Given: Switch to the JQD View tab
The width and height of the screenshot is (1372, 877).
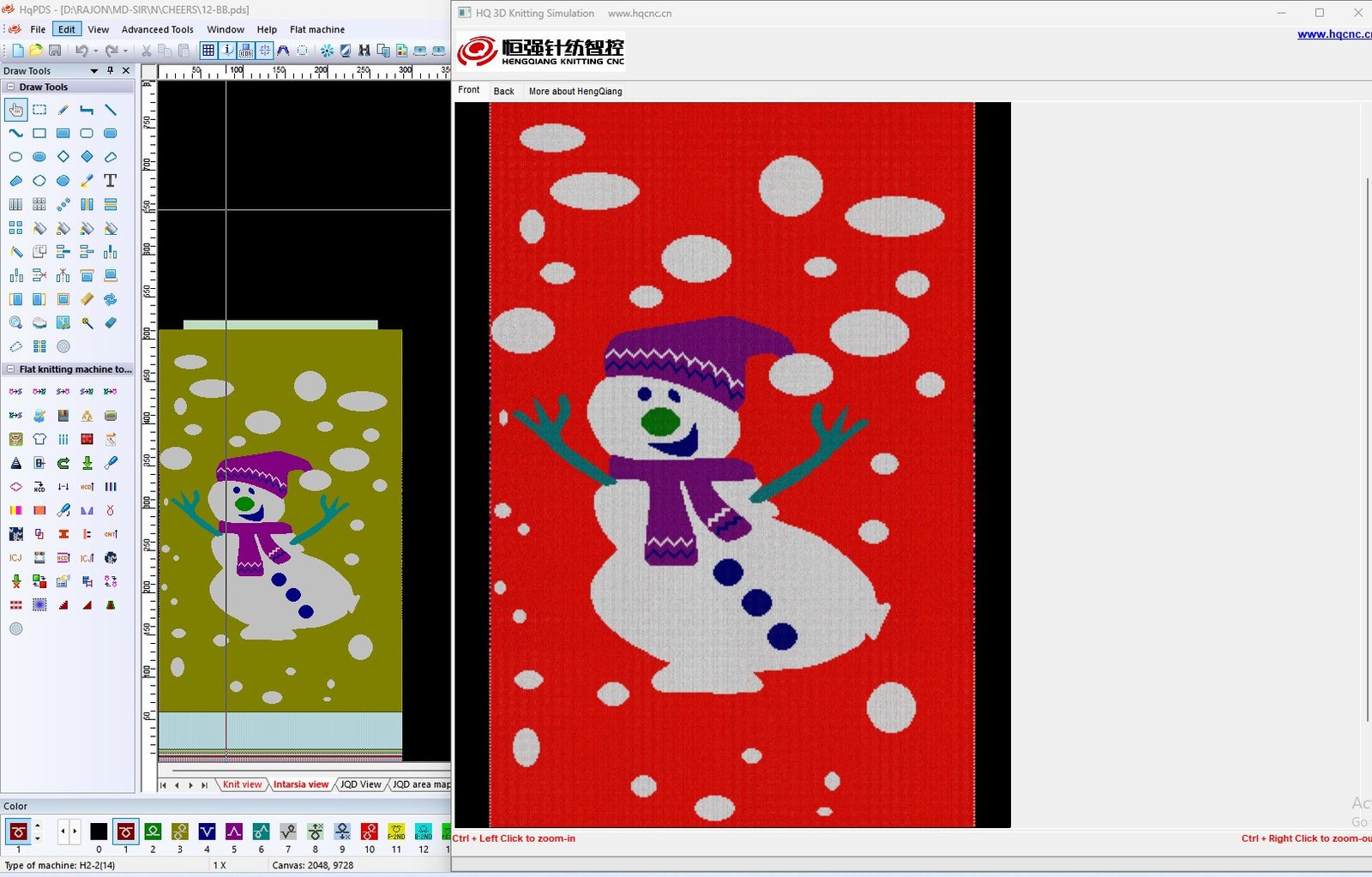Looking at the screenshot, I should [360, 784].
